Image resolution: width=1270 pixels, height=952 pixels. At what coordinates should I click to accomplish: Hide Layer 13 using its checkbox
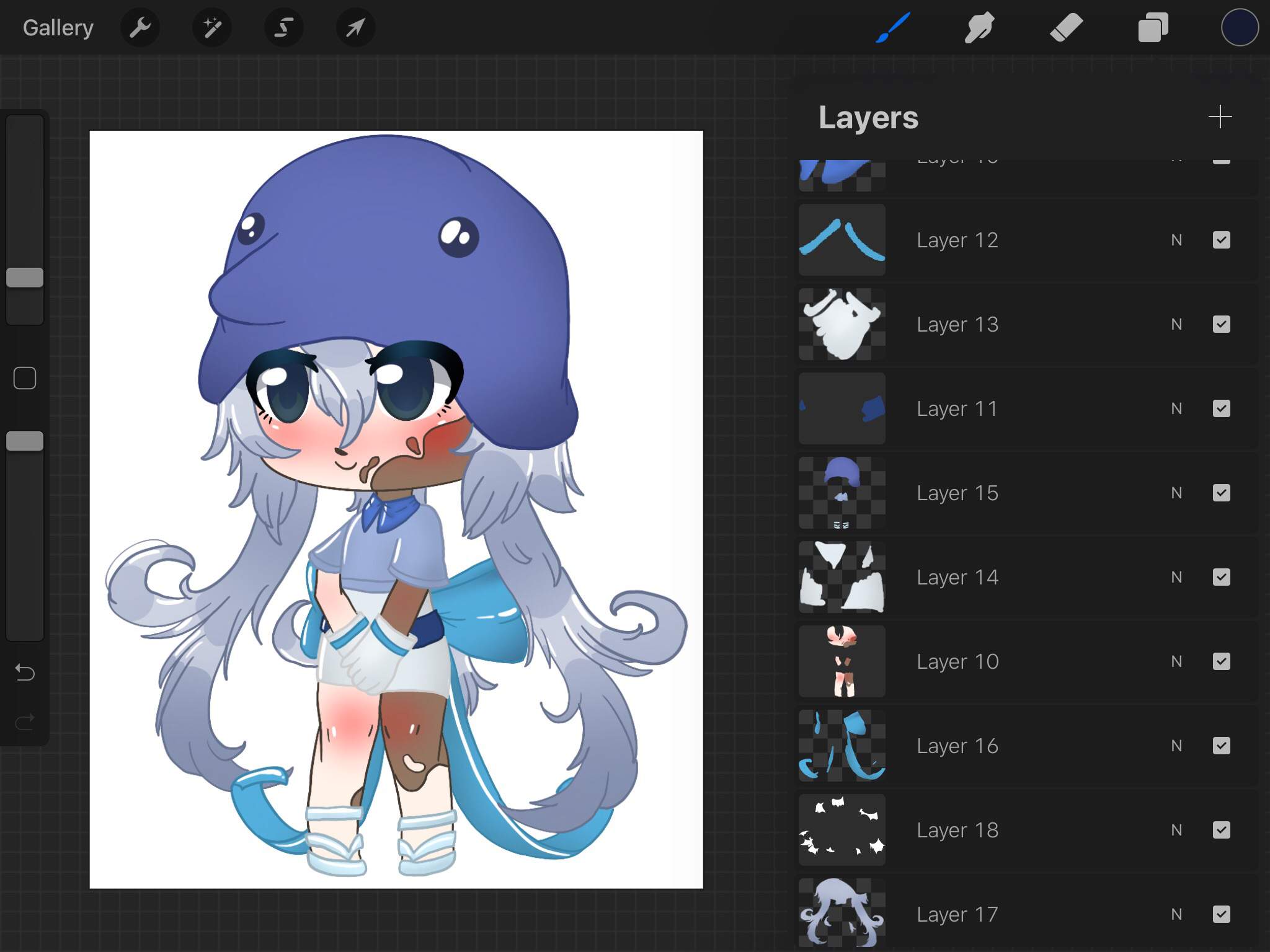click(x=1221, y=324)
